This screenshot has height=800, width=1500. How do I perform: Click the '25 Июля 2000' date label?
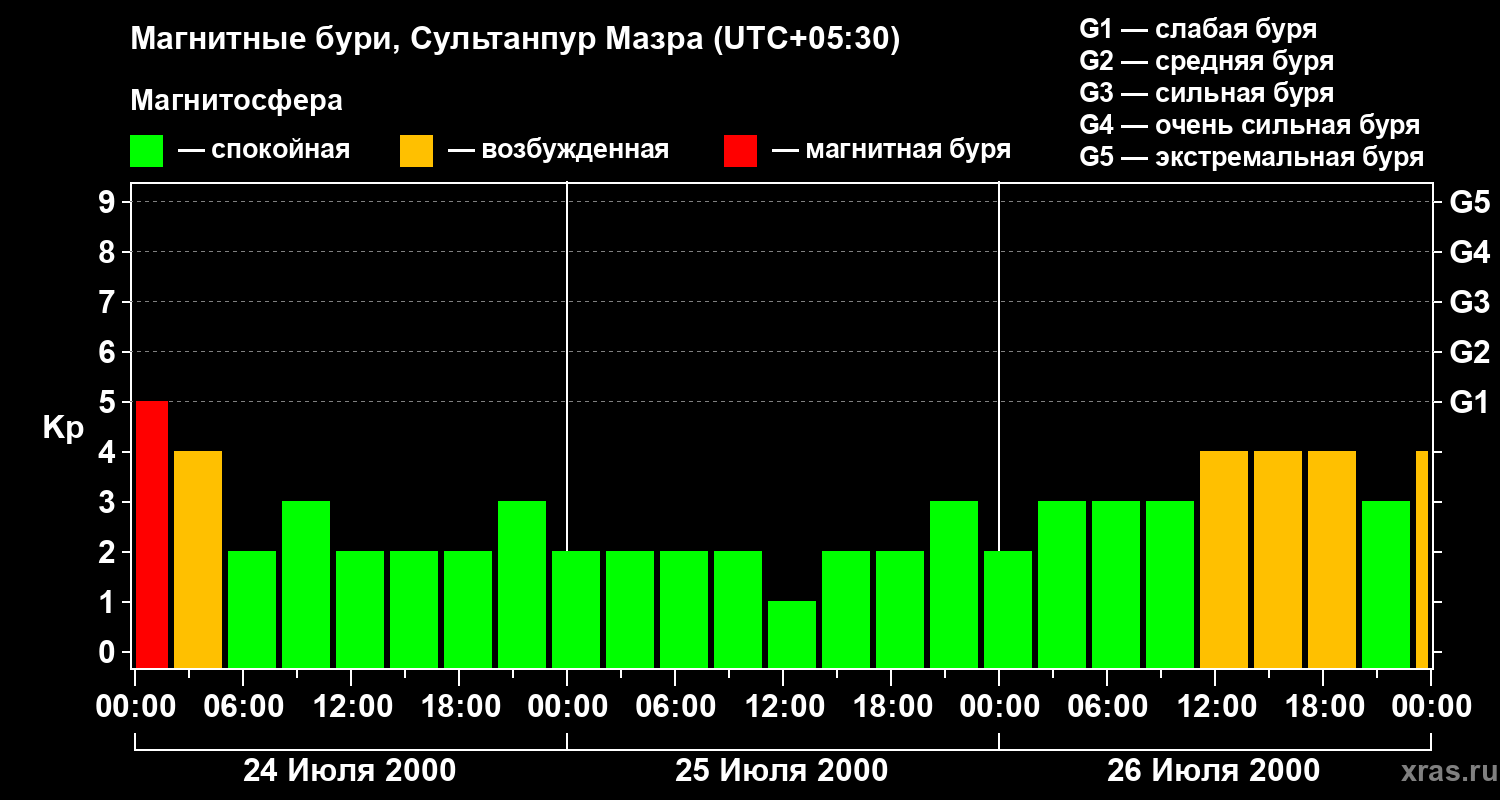coord(782,771)
